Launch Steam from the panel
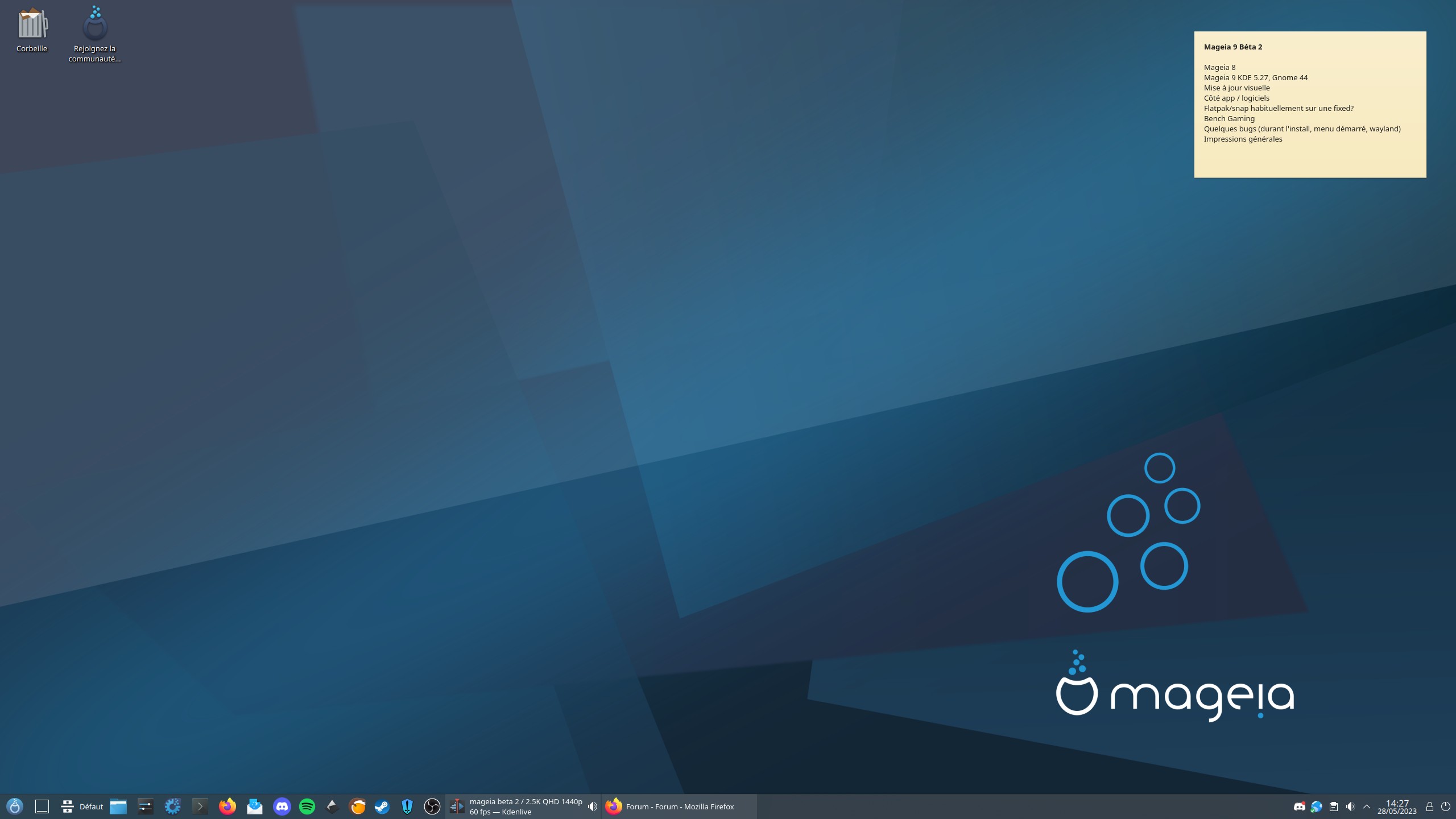The width and height of the screenshot is (1456, 819). tap(382, 806)
